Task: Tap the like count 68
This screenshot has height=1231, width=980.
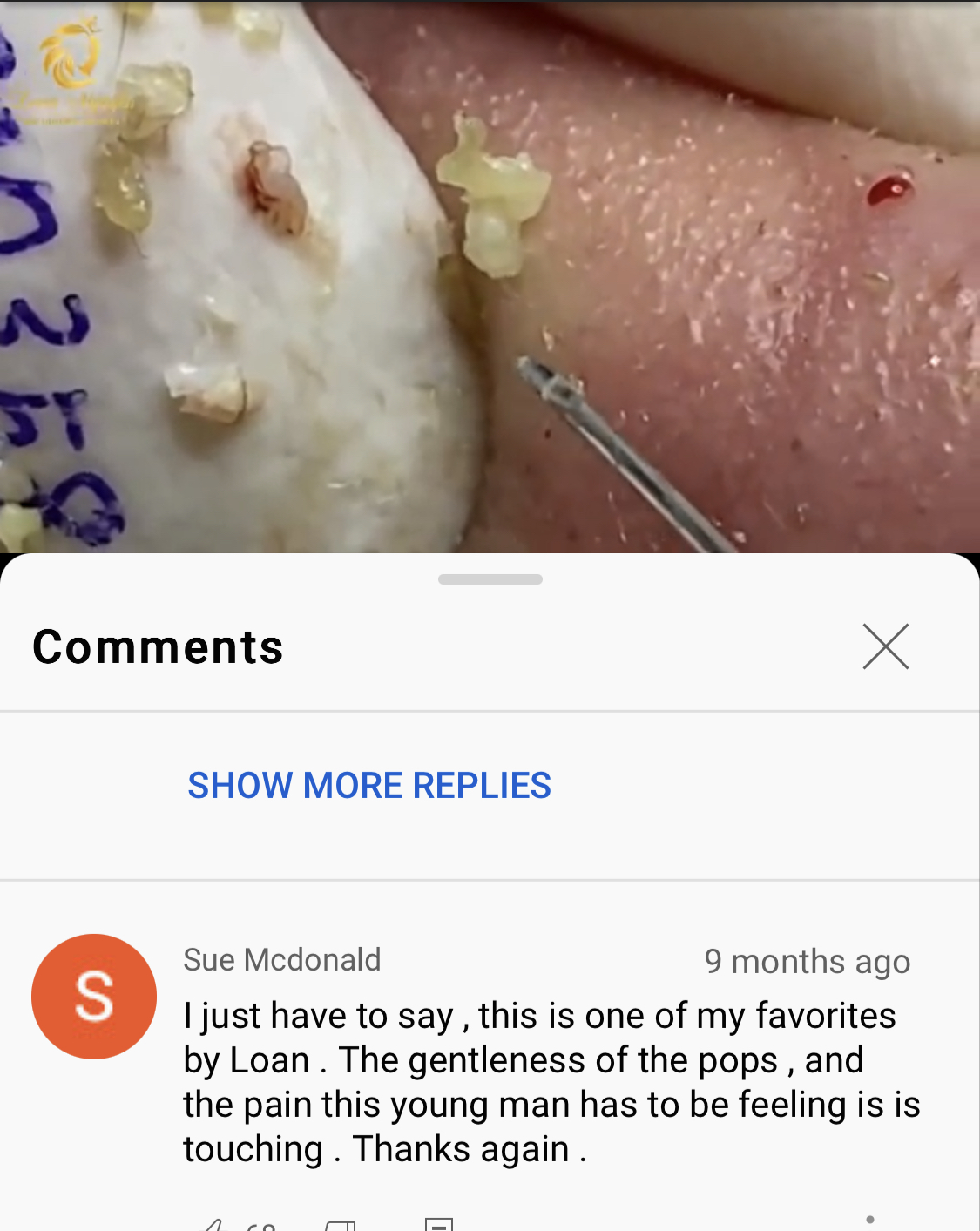Action: tap(260, 1226)
